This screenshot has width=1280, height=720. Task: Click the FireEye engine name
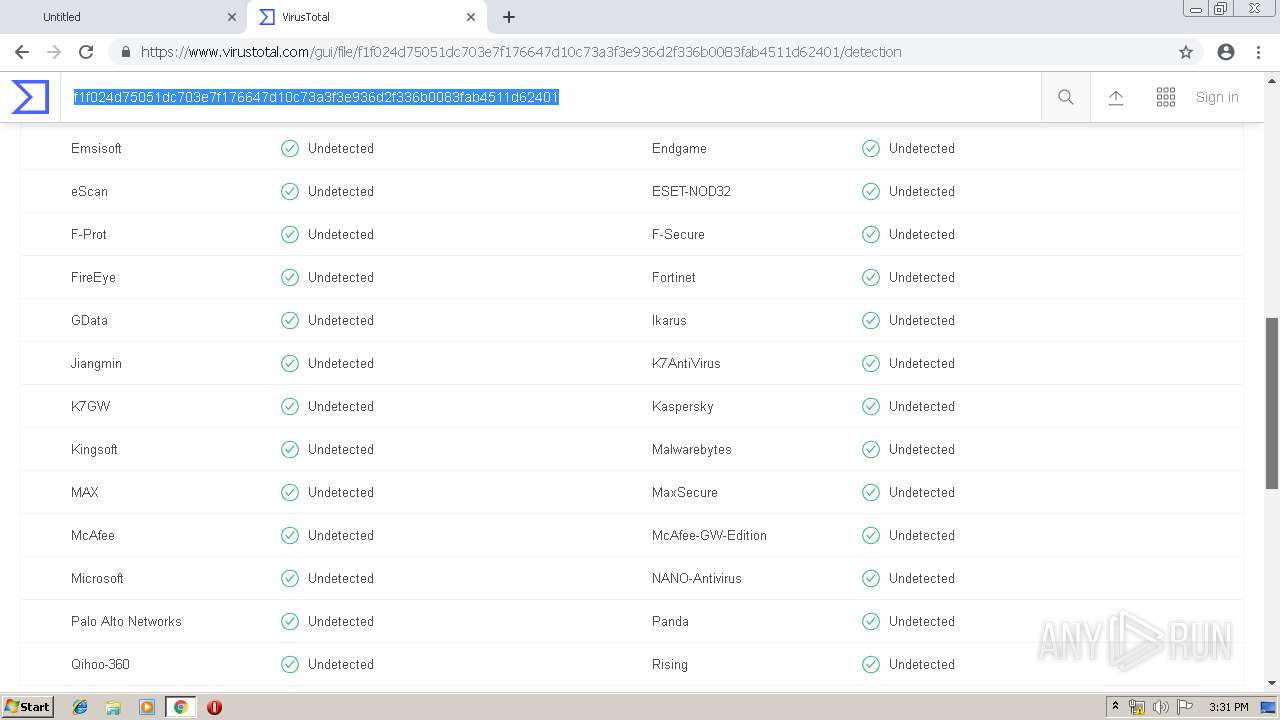pyautogui.click(x=93, y=277)
